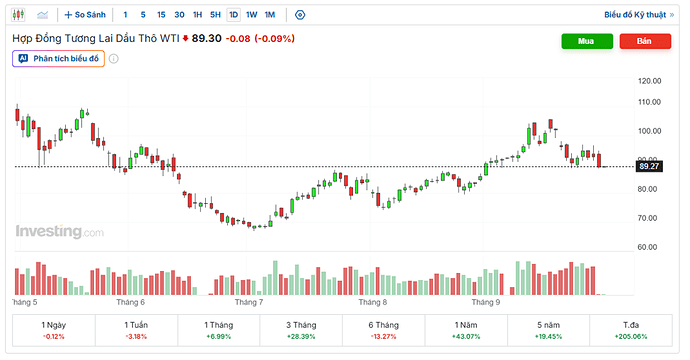Select the candlestick chart type icon

[x=18, y=15]
